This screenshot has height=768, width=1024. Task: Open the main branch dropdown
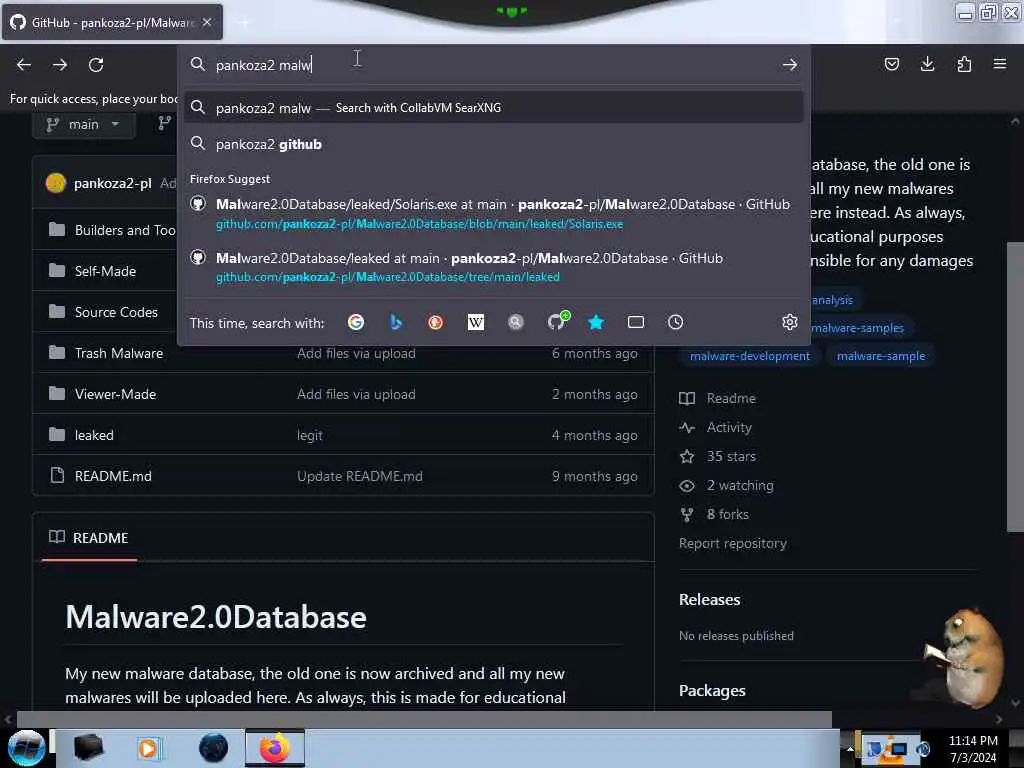pos(84,124)
